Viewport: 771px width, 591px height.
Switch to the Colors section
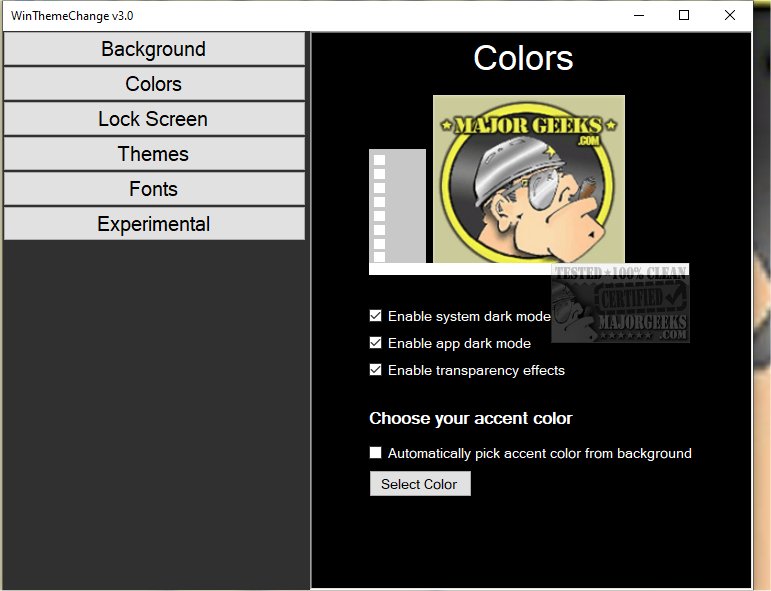(154, 84)
